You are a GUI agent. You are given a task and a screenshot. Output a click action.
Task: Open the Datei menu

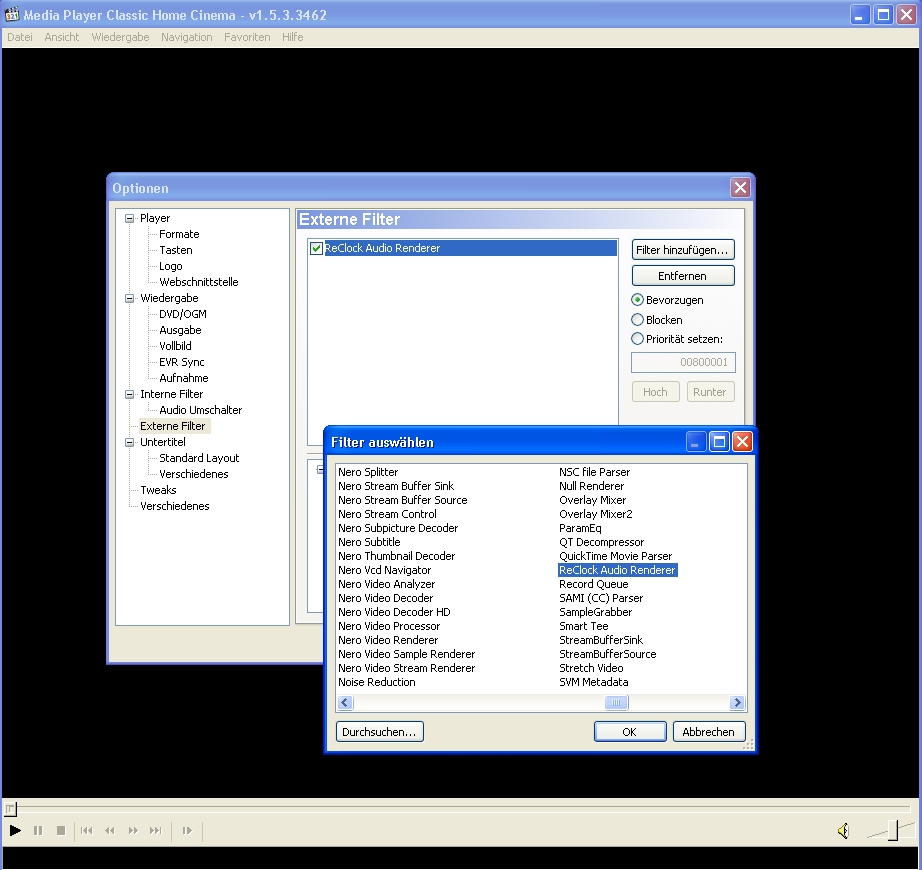[20, 37]
